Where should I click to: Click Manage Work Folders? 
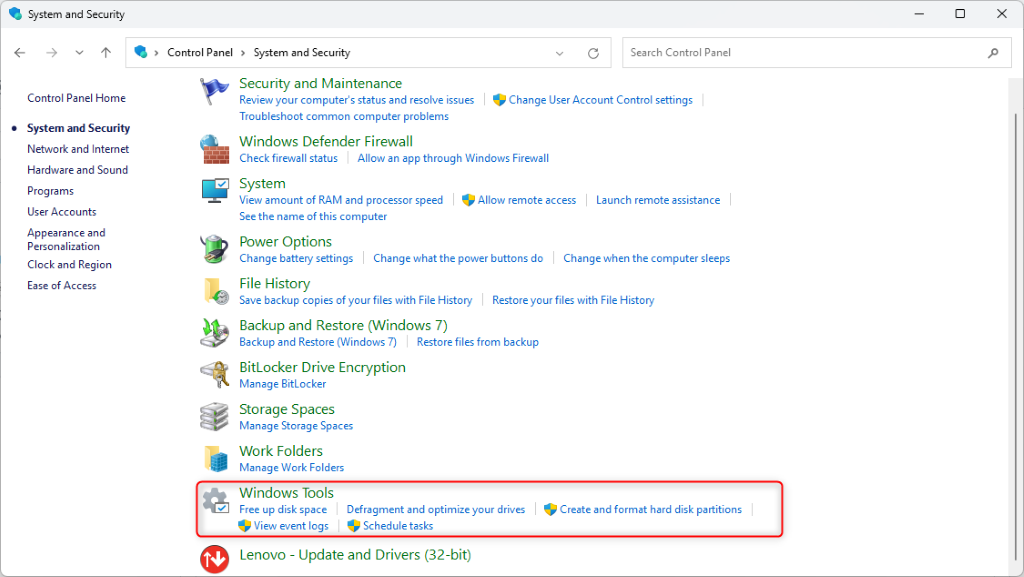point(291,467)
